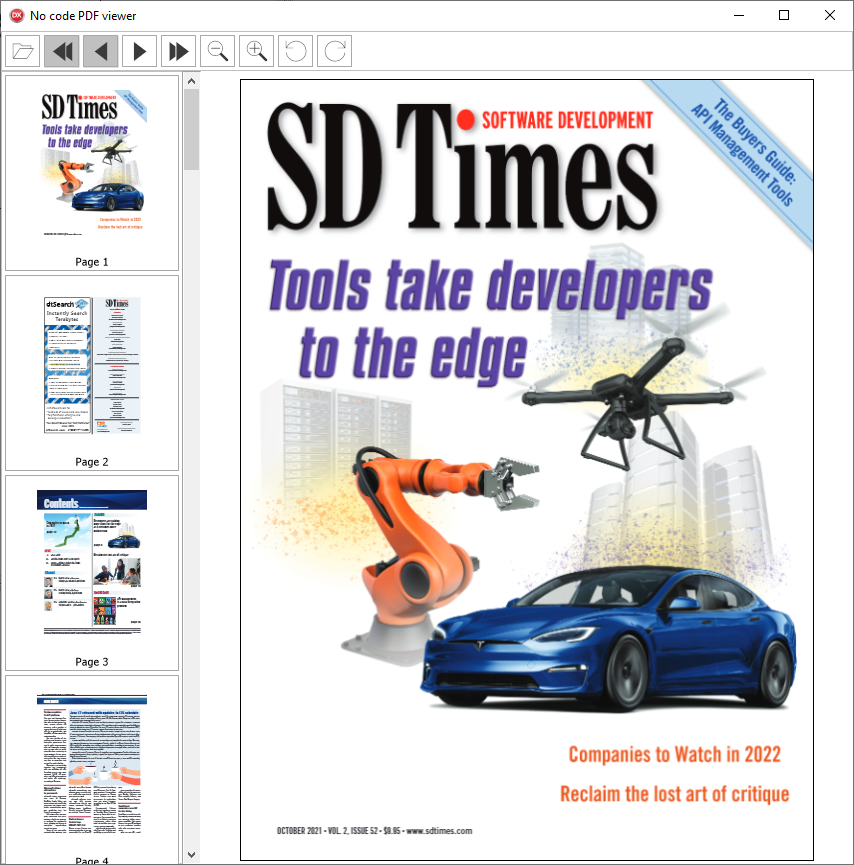Zoom in with plus magnifier

[x=257, y=51]
